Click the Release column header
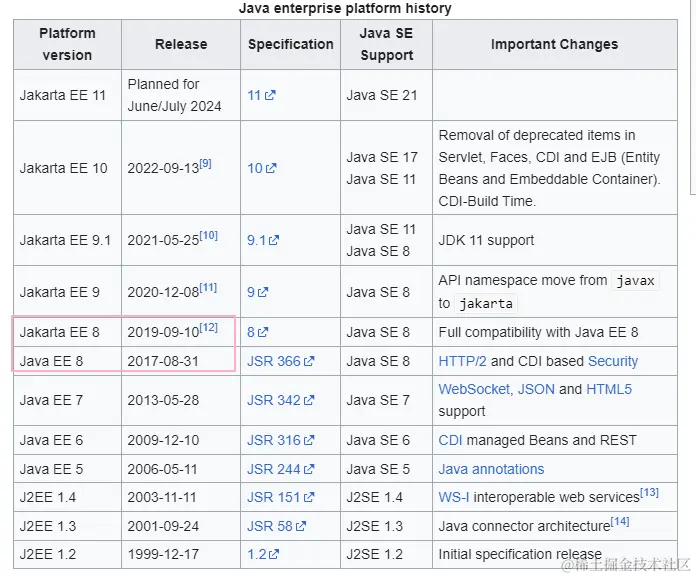This screenshot has width=696, height=578. (181, 44)
